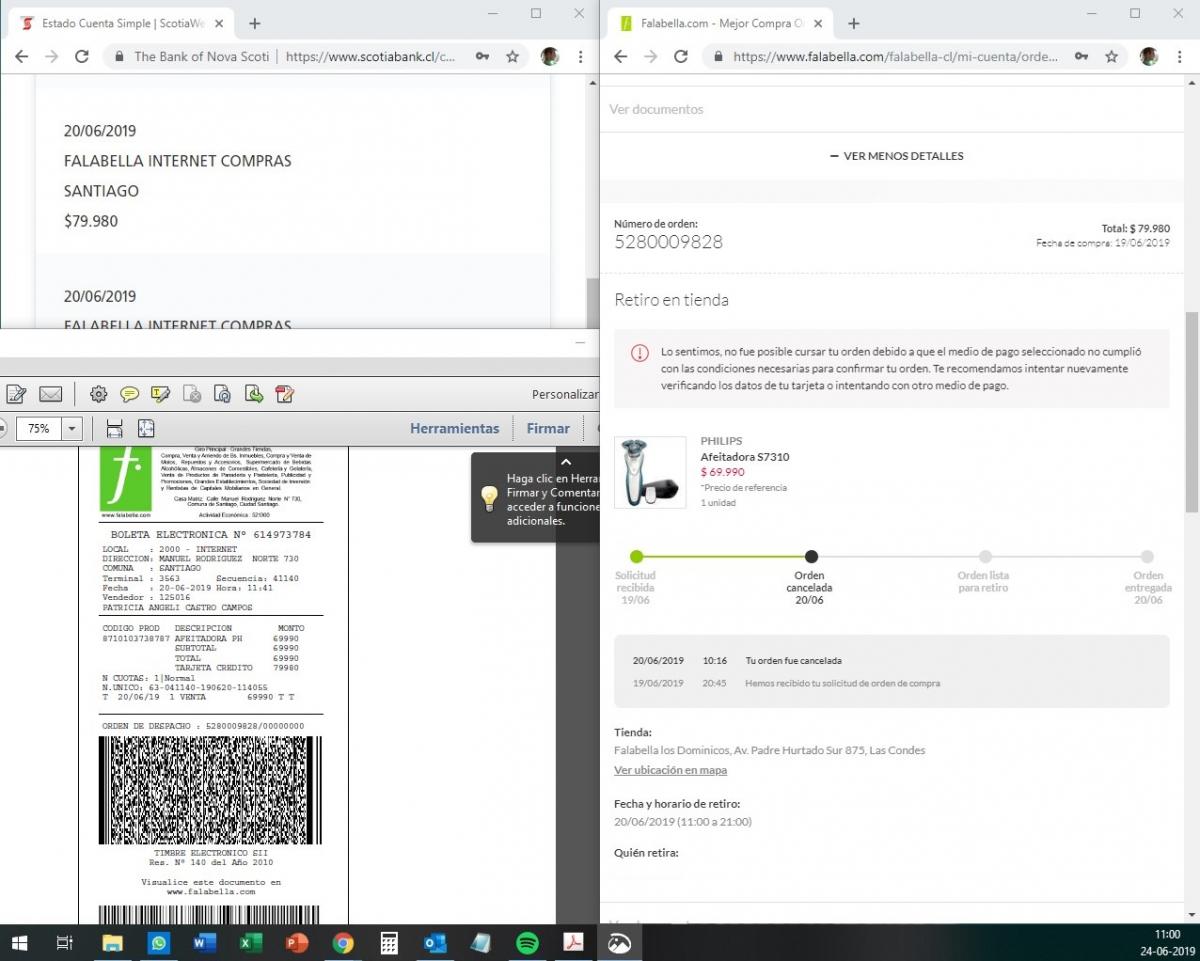Click Ver documentos on Falabella page
This screenshot has height=961, width=1200.
pos(656,109)
